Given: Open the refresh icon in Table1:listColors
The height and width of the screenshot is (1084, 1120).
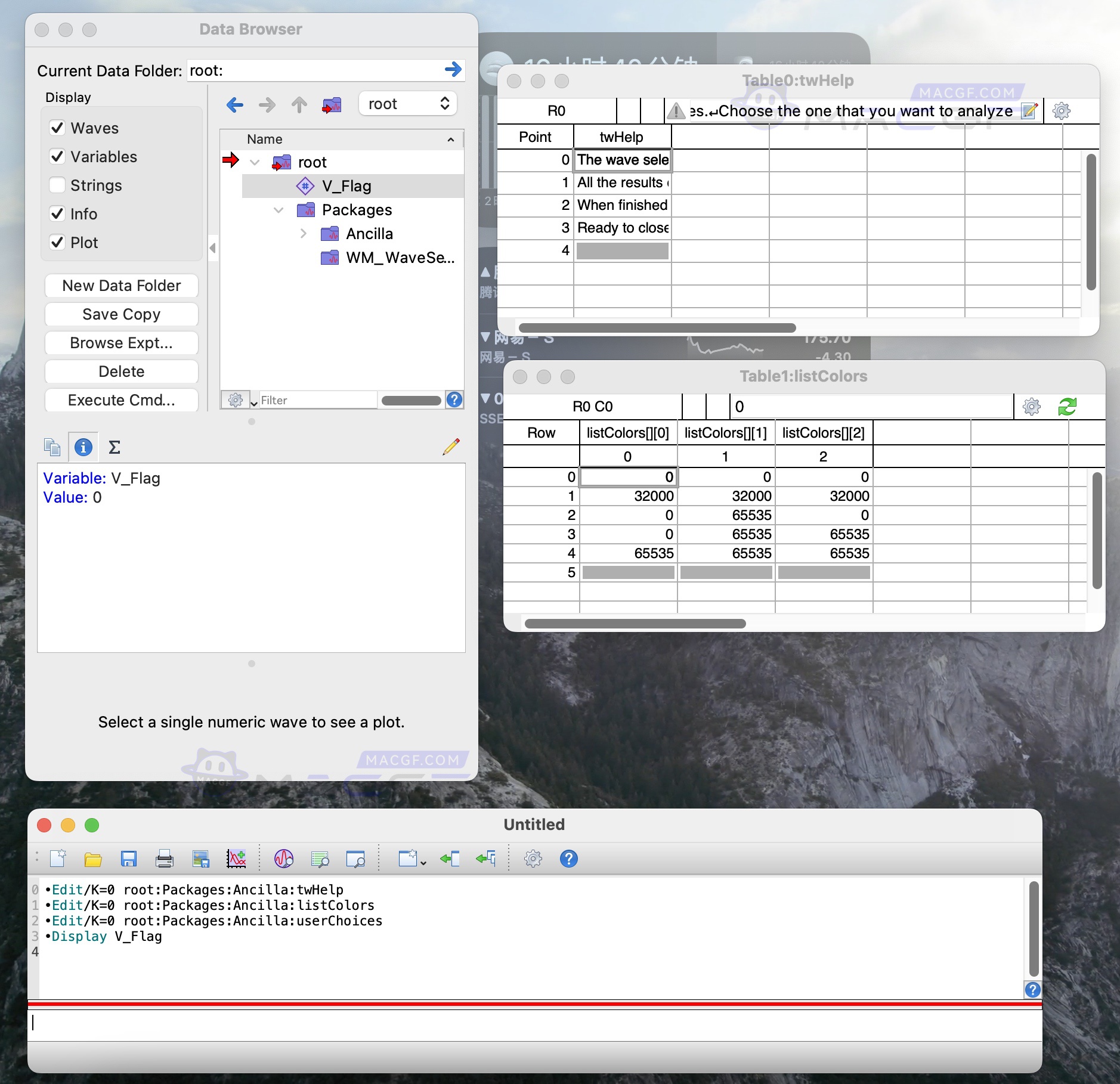Looking at the screenshot, I should 1068,406.
